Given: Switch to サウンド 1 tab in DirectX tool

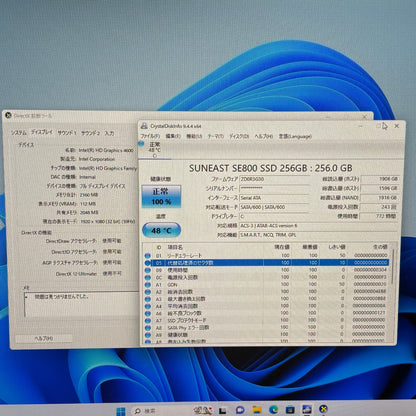Looking at the screenshot, I should coord(67,133).
